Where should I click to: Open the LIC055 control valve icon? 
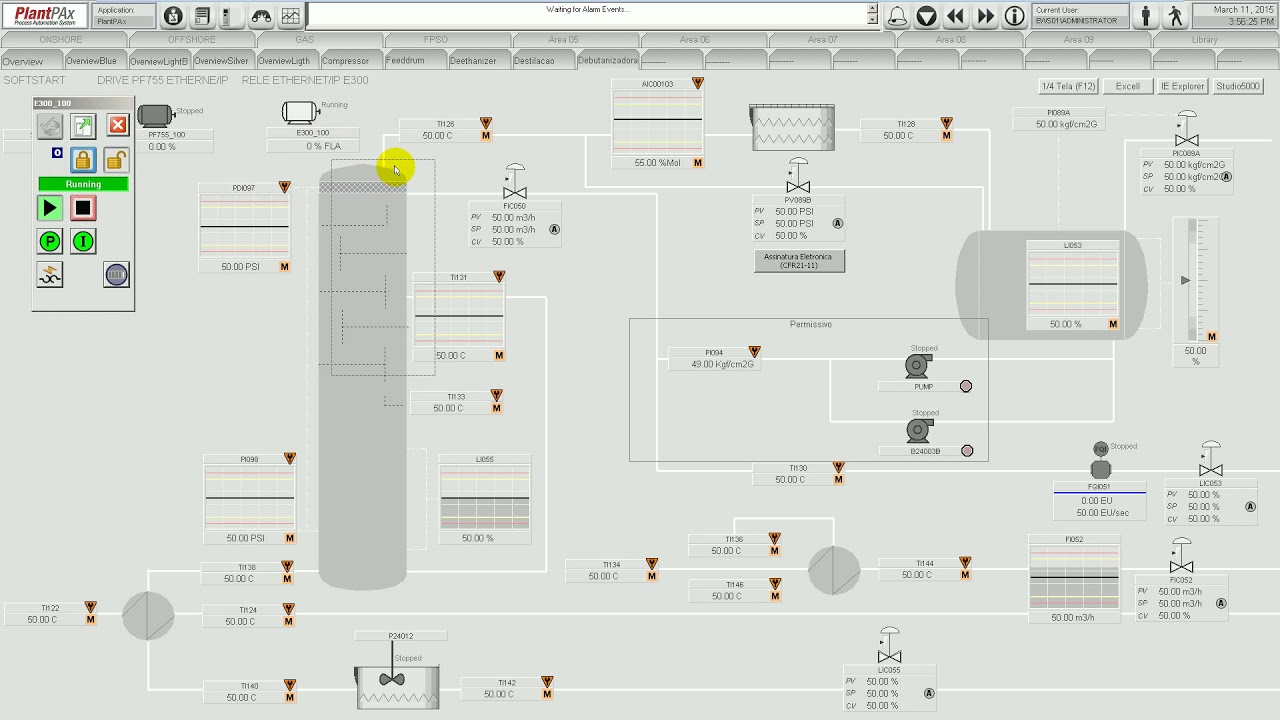click(x=889, y=646)
